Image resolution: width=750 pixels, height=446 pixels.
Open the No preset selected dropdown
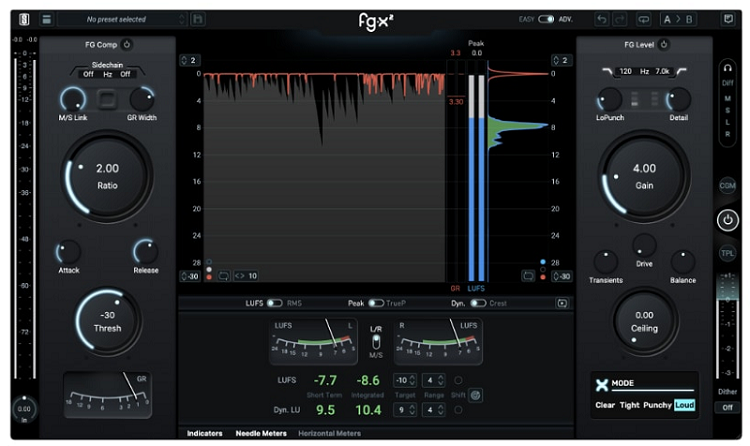tap(122, 19)
